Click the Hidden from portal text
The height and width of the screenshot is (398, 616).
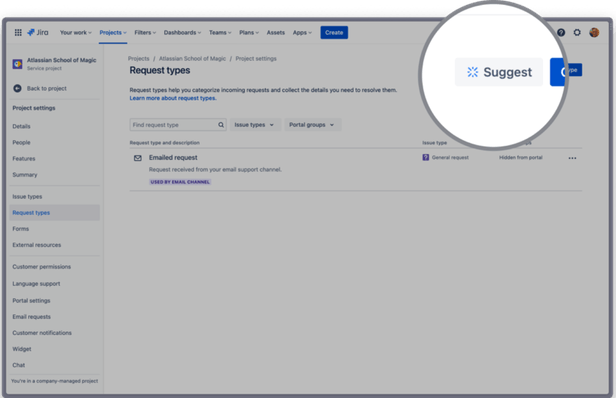(521, 157)
